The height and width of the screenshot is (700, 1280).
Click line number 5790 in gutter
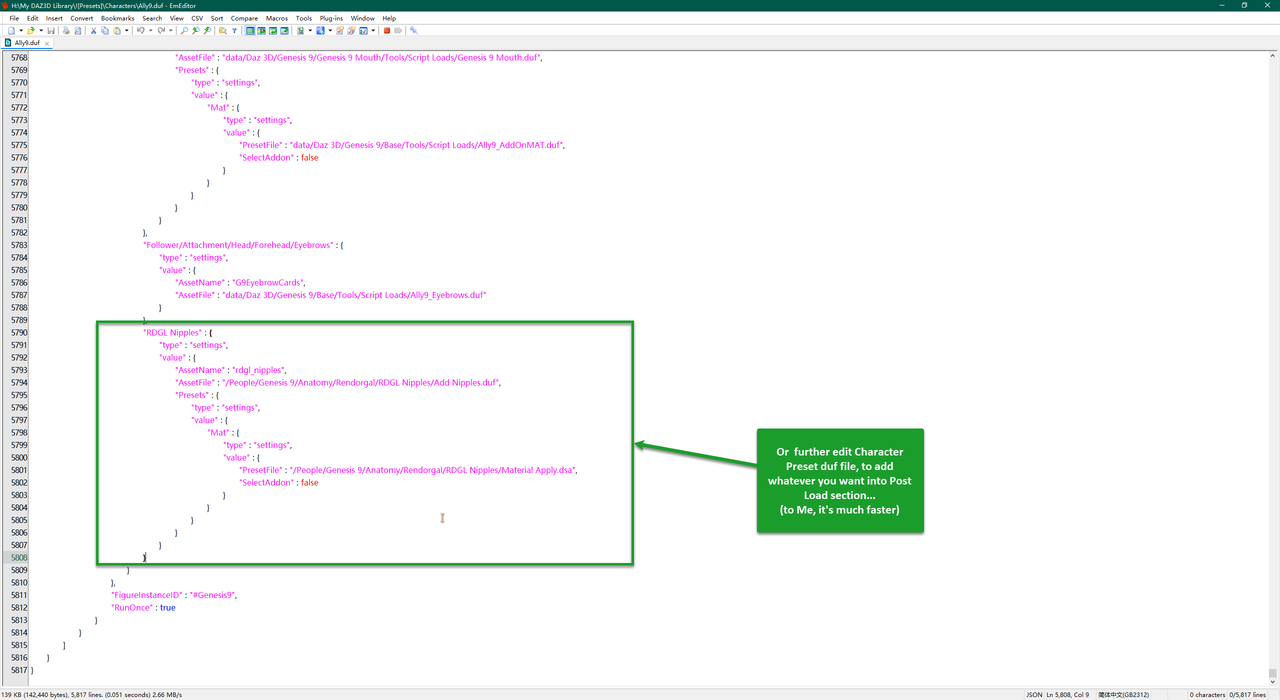(18, 332)
